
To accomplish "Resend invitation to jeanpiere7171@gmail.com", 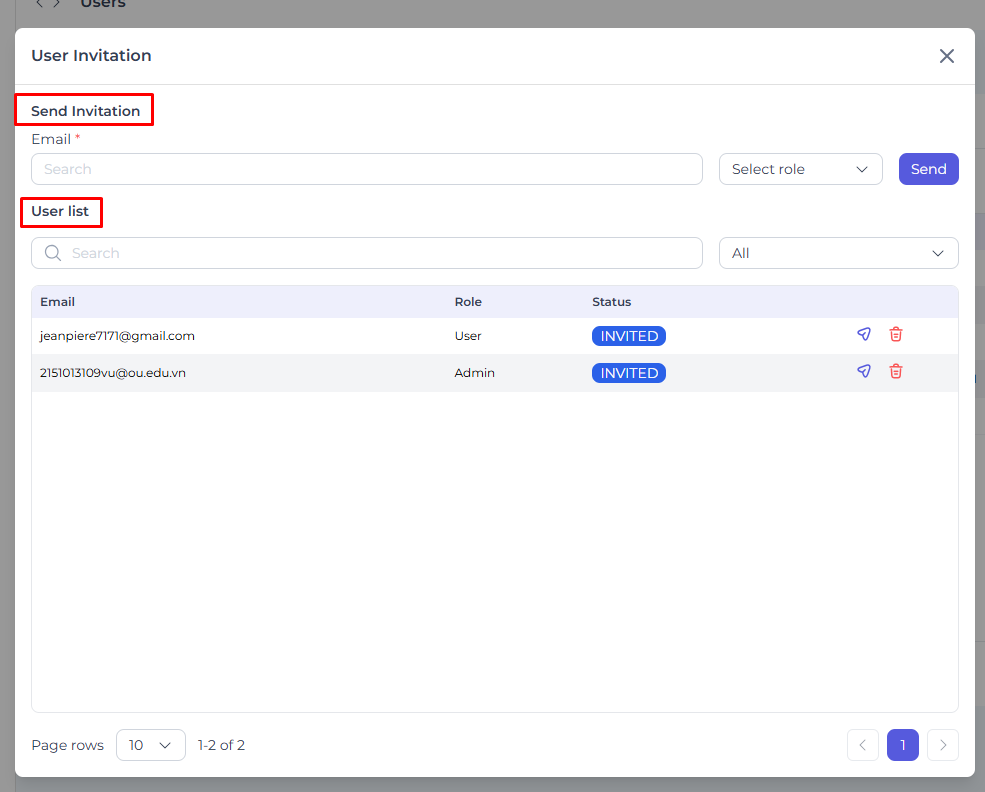I will tap(864, 334).
